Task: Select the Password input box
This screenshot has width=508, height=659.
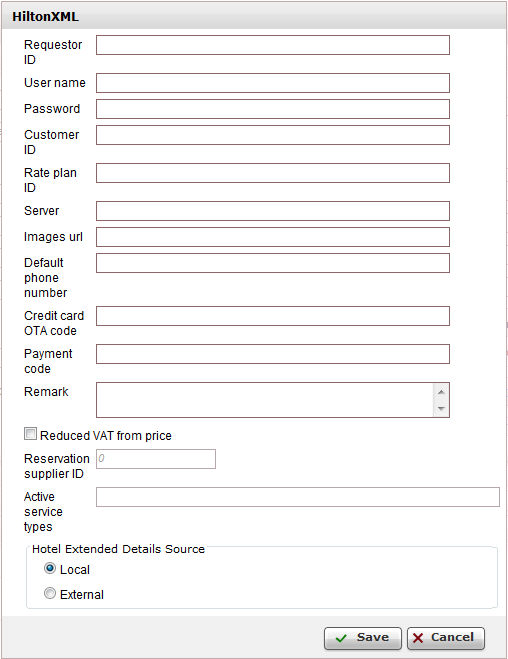Action: point(273,109)
